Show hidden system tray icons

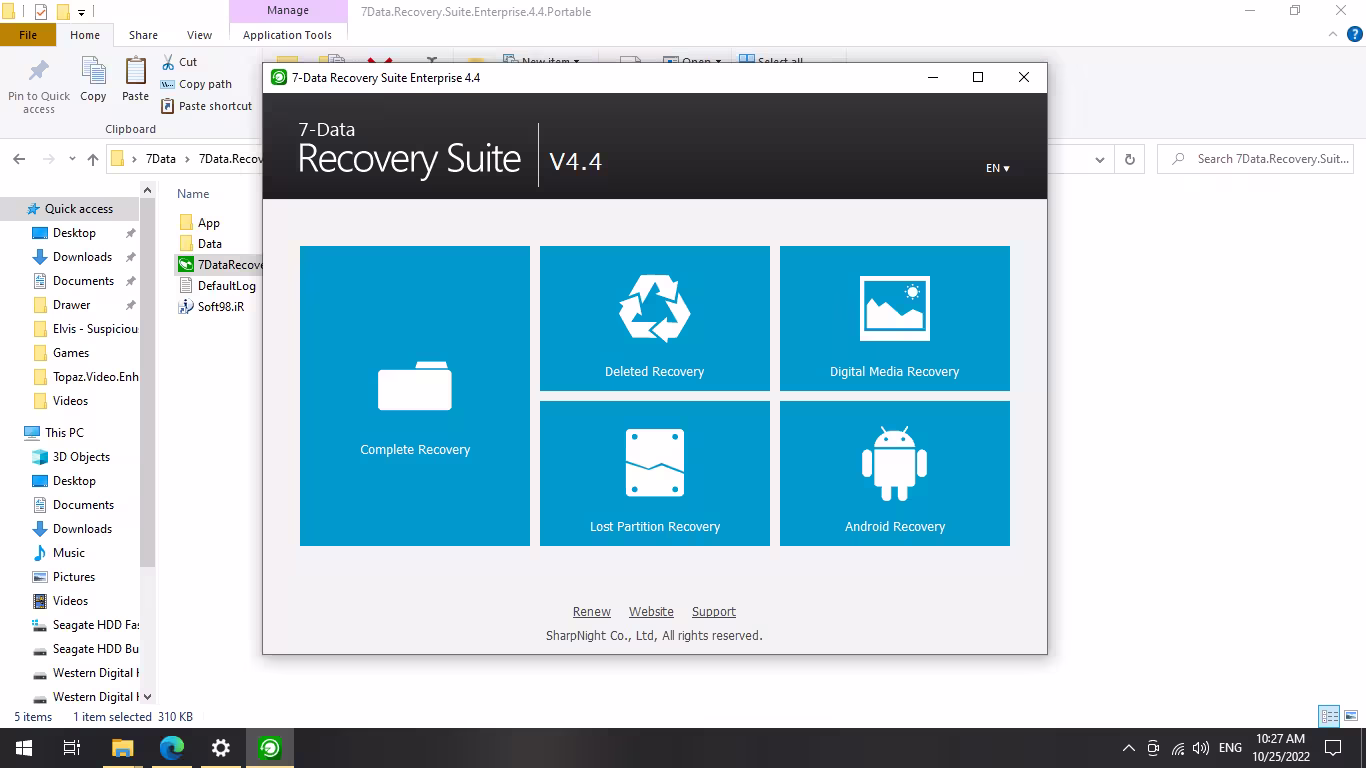tap(1129, 748)
